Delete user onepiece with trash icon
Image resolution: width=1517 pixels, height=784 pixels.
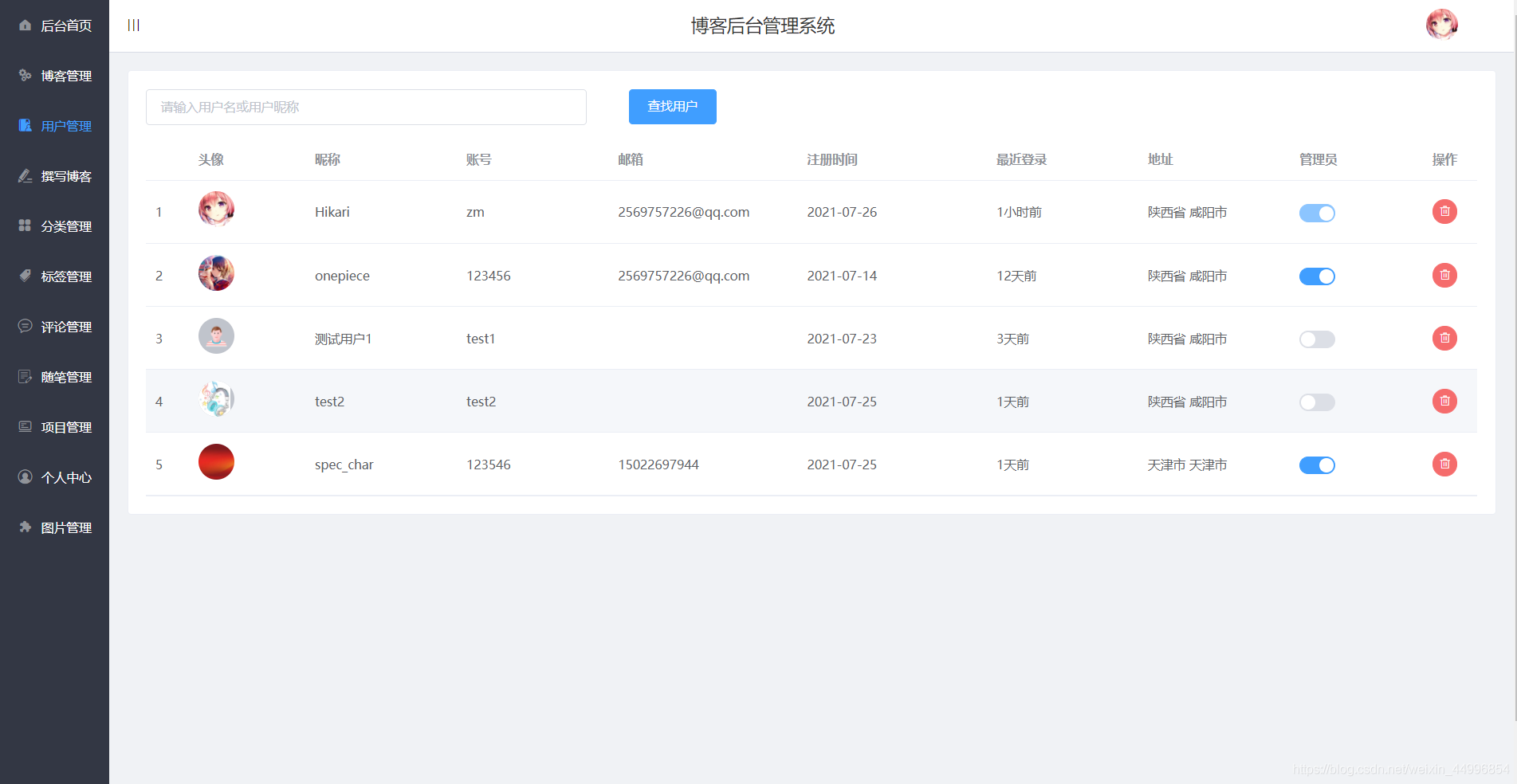click(1444, 276)
